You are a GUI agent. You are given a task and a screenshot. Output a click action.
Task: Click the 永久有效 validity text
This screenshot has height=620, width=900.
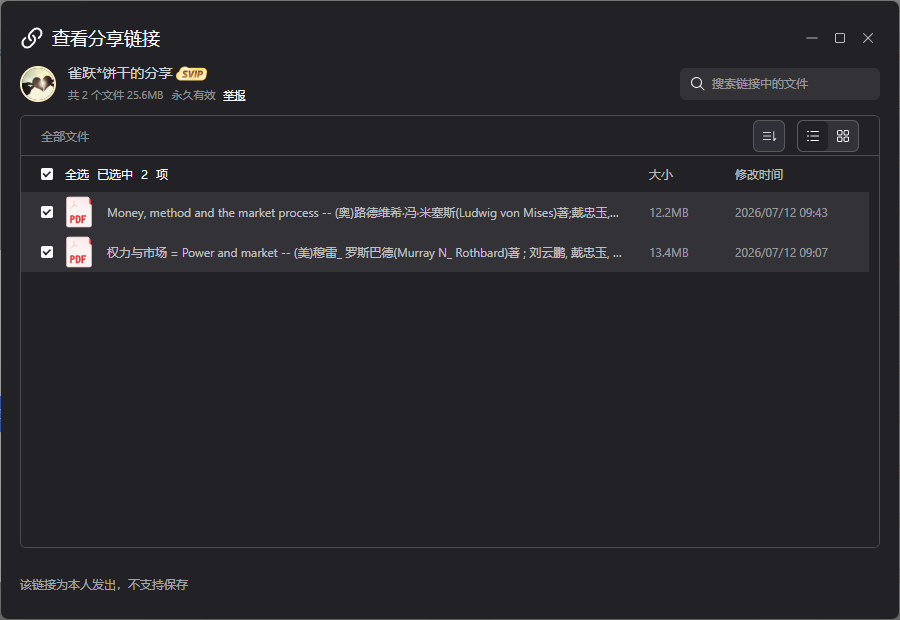tap(193, 95)
